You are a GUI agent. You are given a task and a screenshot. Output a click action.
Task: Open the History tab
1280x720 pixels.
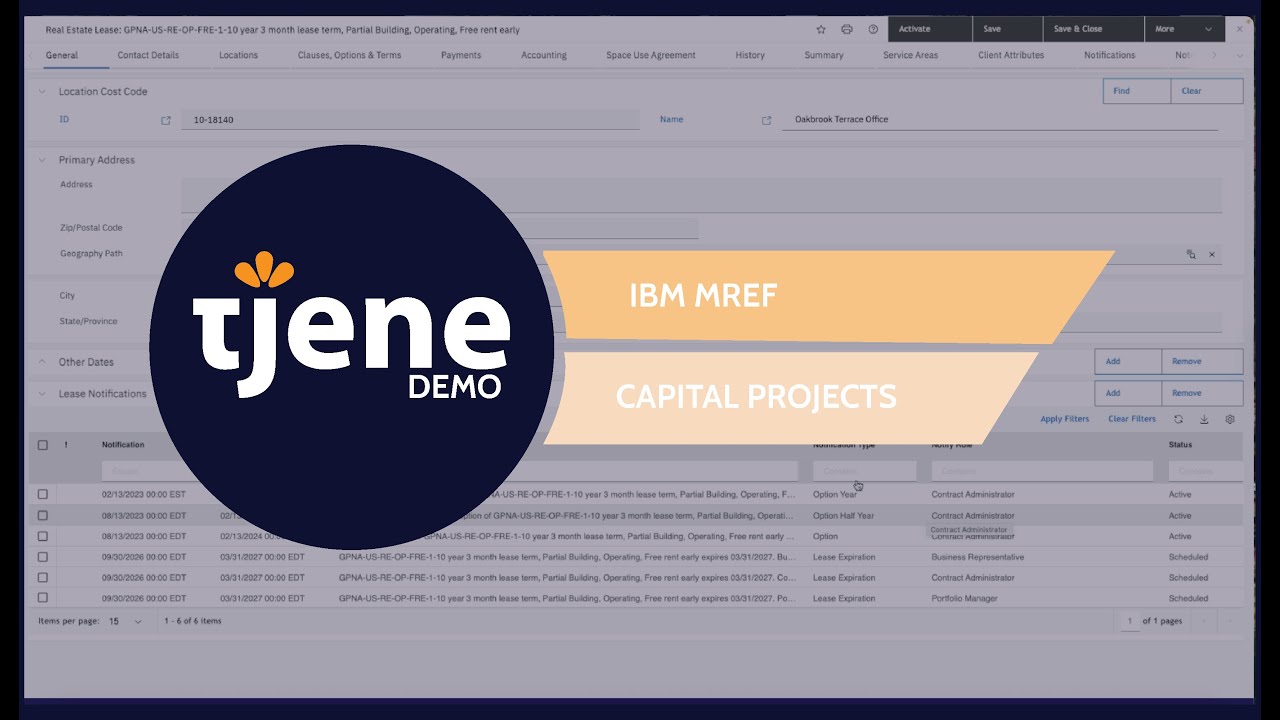pyautogui.click(x=750, y=55)
